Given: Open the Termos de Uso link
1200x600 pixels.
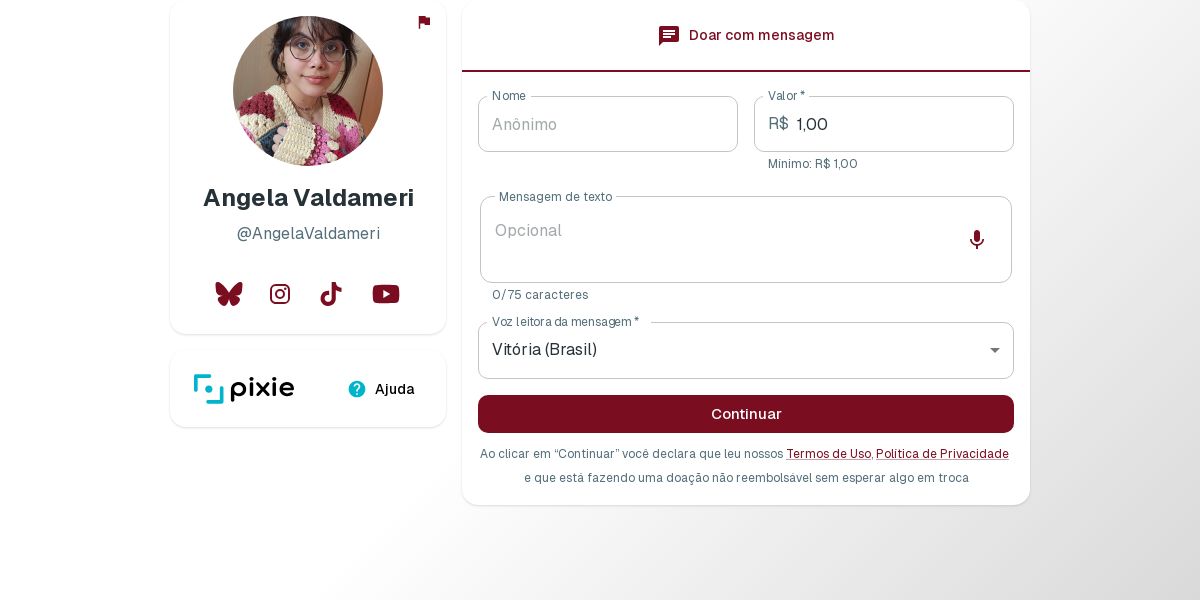Looking at the screenshot, I should 828,454.
